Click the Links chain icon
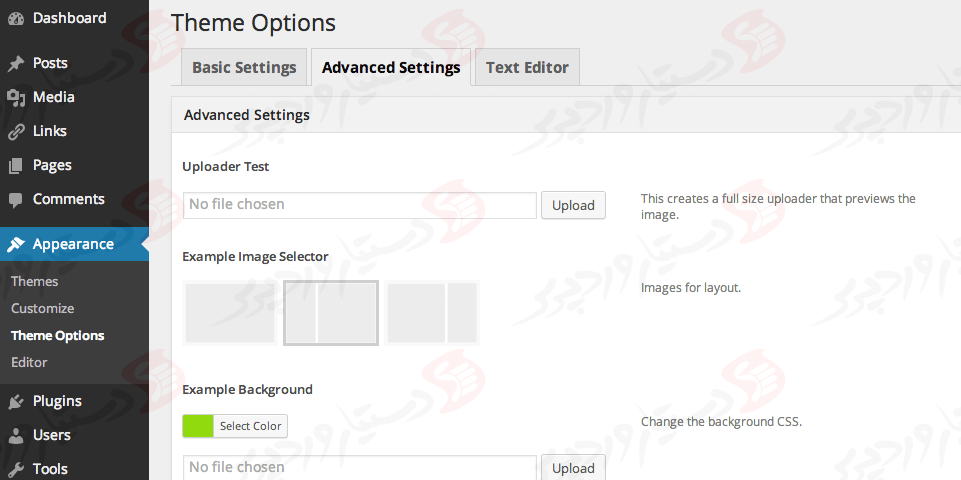The height and width of the screenshot is (480, 961). tap(16, 131)
